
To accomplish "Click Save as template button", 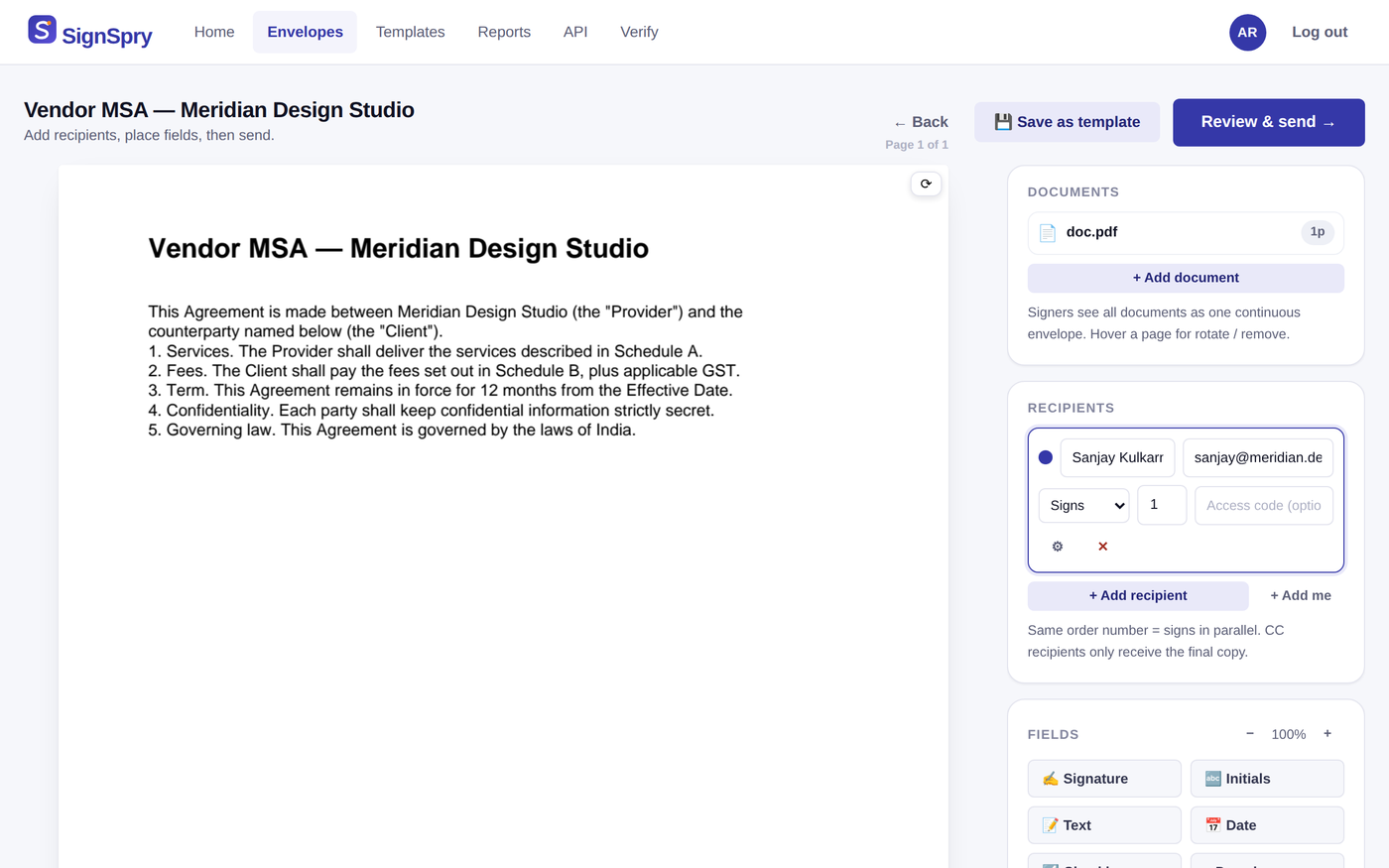I will (x=1067, y=122).
